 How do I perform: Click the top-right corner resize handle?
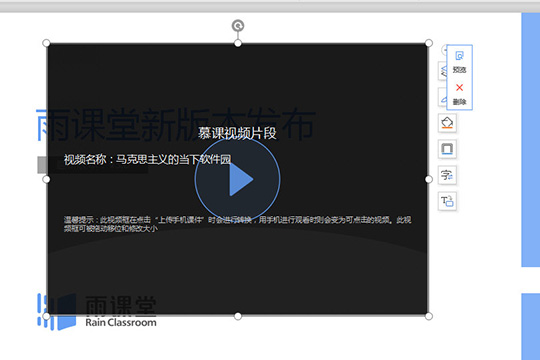pos(429,43)
